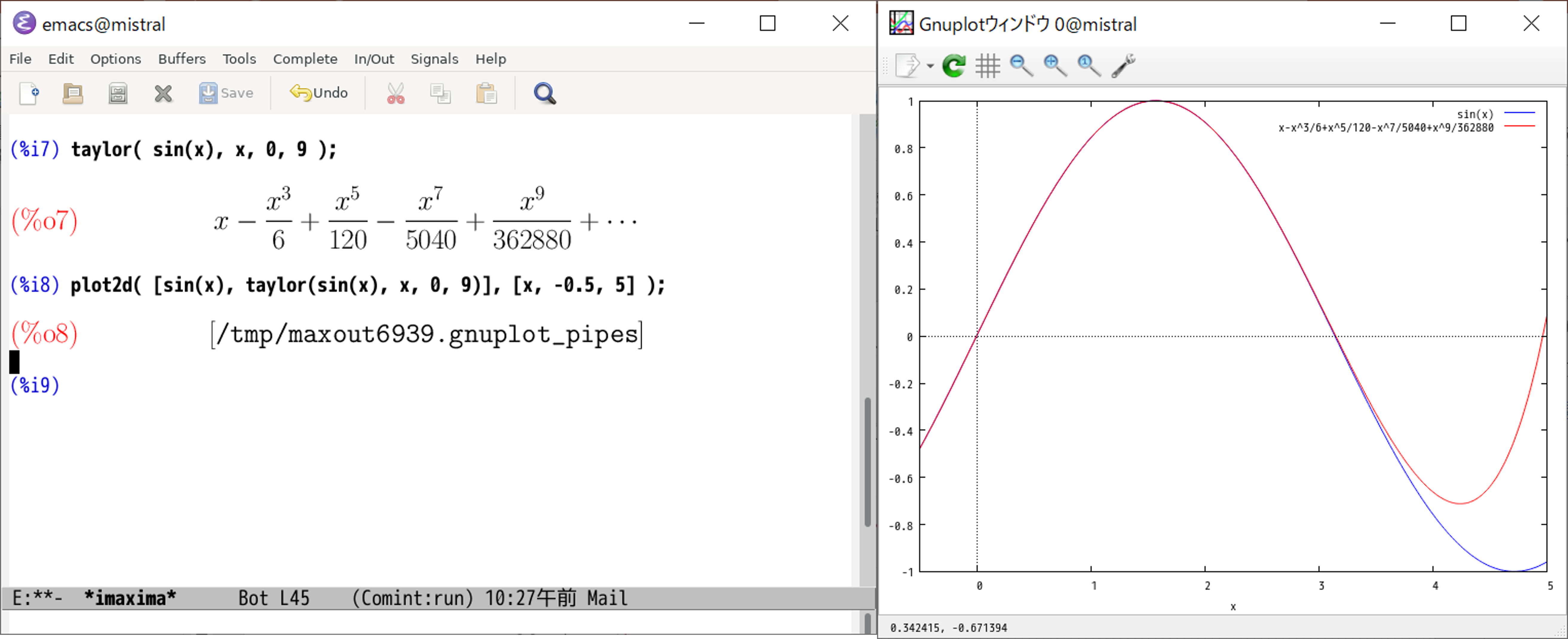
Task: Open the Signals menu
Action: [434, 59]
